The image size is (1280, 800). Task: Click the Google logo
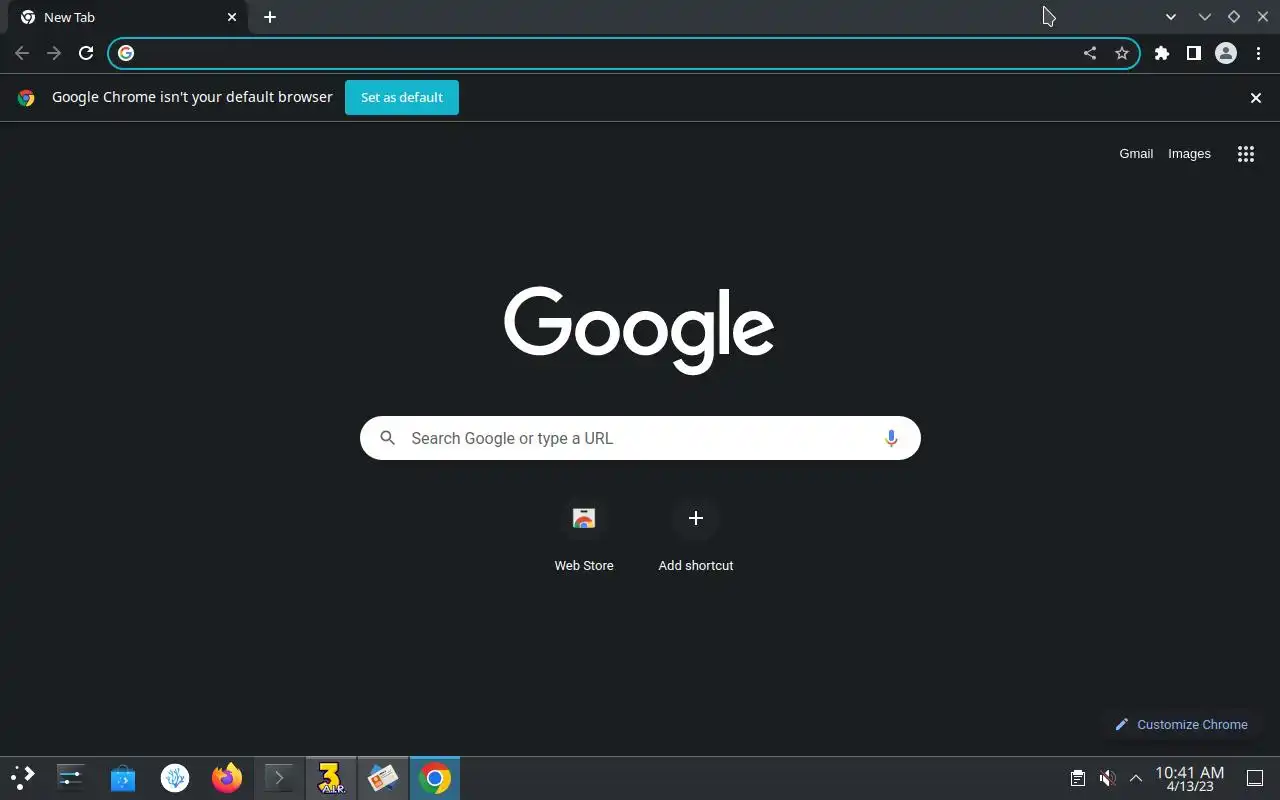coord(639,330)
